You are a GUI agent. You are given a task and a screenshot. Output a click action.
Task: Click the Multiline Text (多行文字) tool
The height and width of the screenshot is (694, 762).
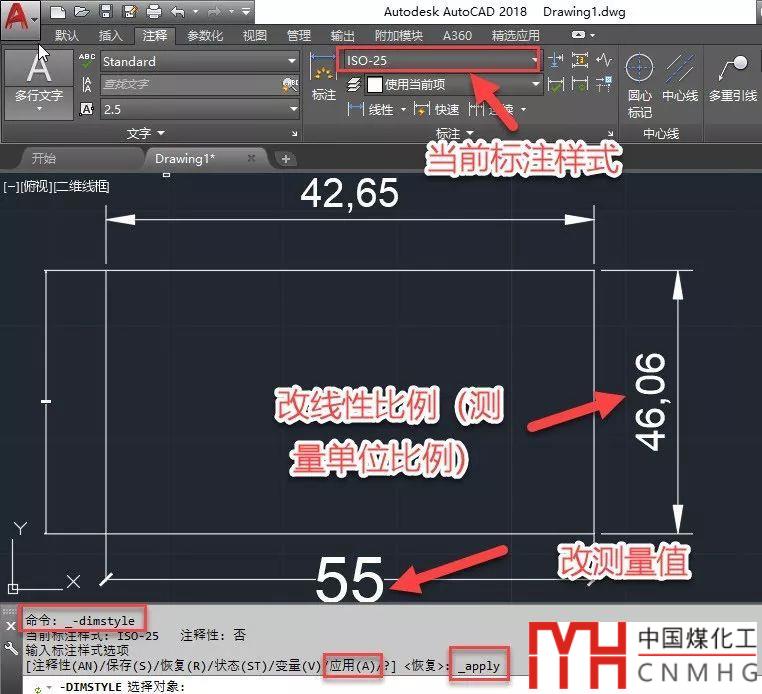[39, 81]
